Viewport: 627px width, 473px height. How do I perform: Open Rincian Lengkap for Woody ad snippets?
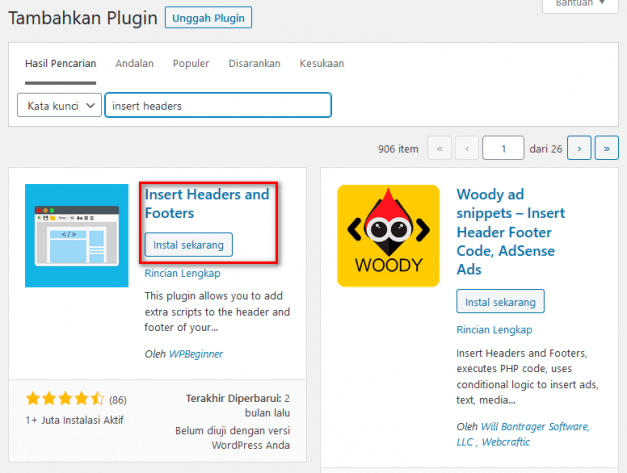[x=494, y=330]
